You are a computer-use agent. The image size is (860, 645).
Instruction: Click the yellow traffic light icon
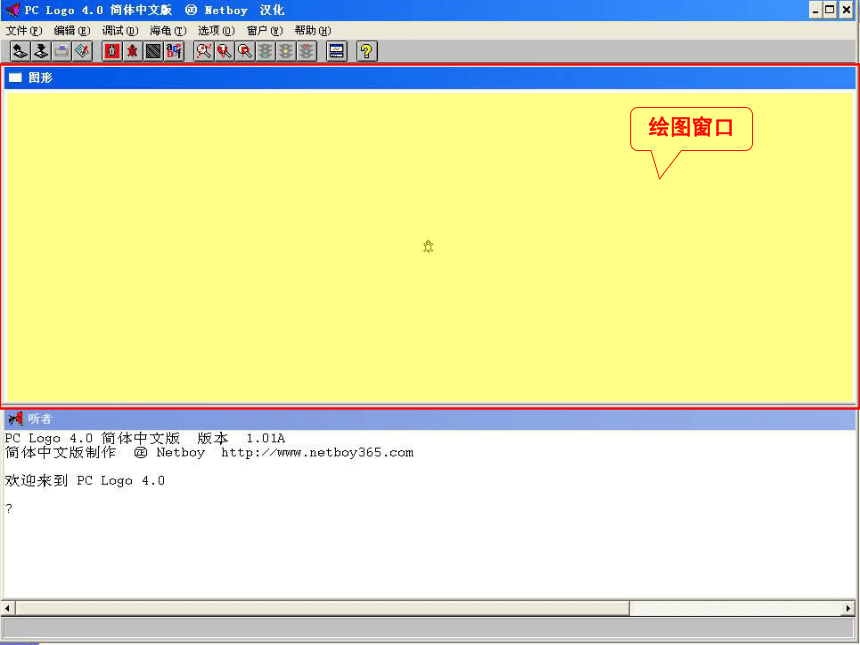286,51
